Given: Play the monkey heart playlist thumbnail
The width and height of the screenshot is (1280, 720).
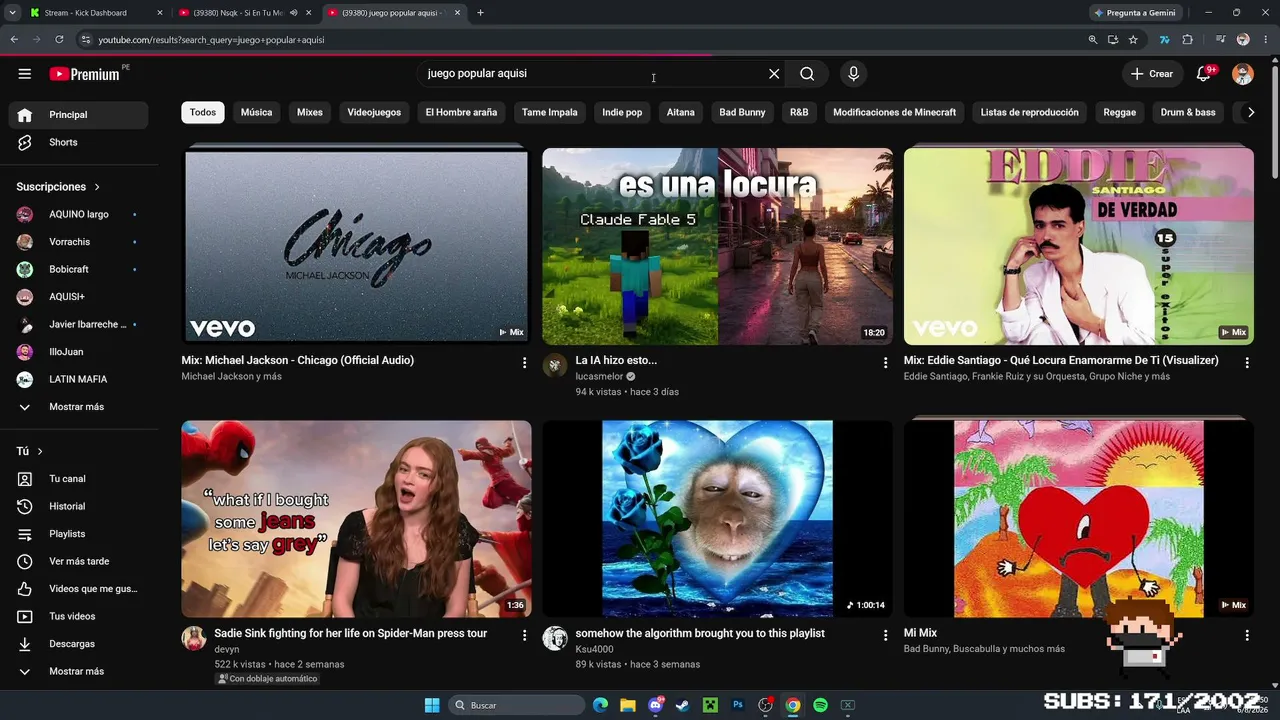Looking at the screenshot, I should coord(717,519).
